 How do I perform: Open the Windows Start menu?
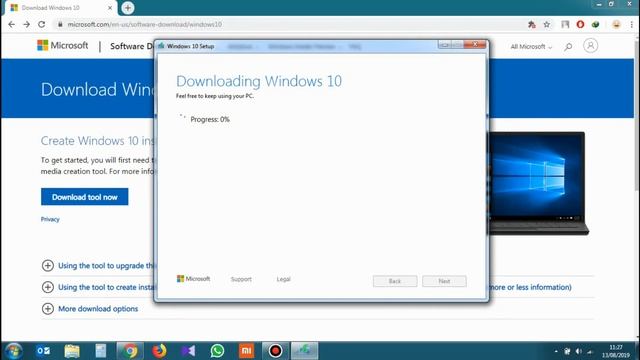pyautogui.click(x=13, y=351)
